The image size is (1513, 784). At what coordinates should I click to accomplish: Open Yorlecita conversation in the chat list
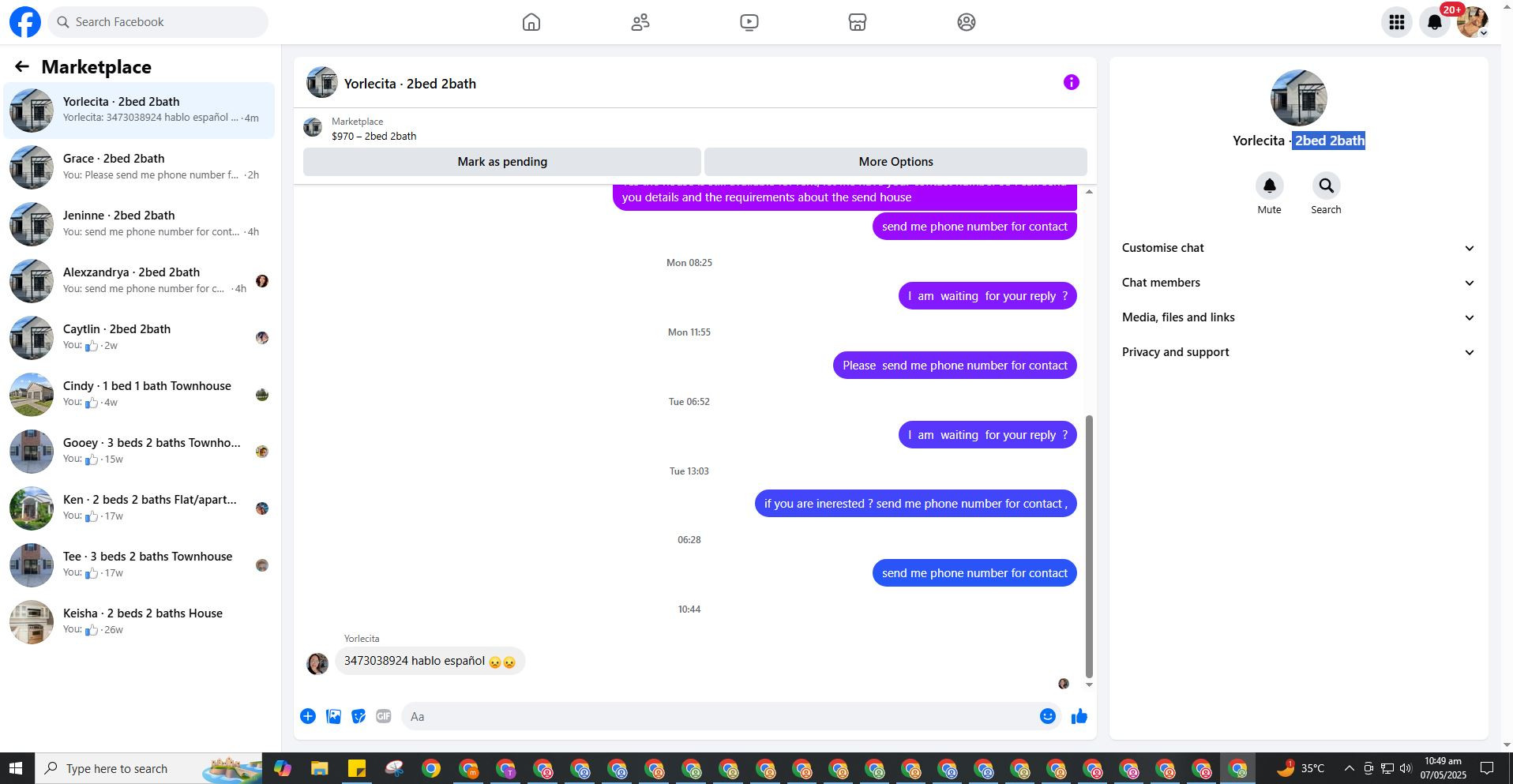[139, 110]
